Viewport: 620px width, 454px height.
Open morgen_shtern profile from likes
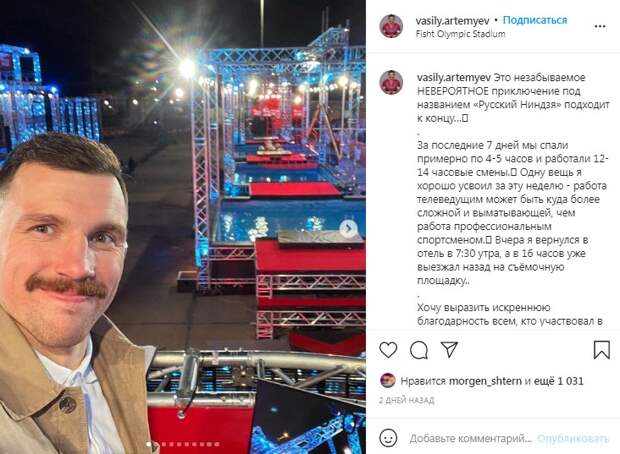(485, 381)
